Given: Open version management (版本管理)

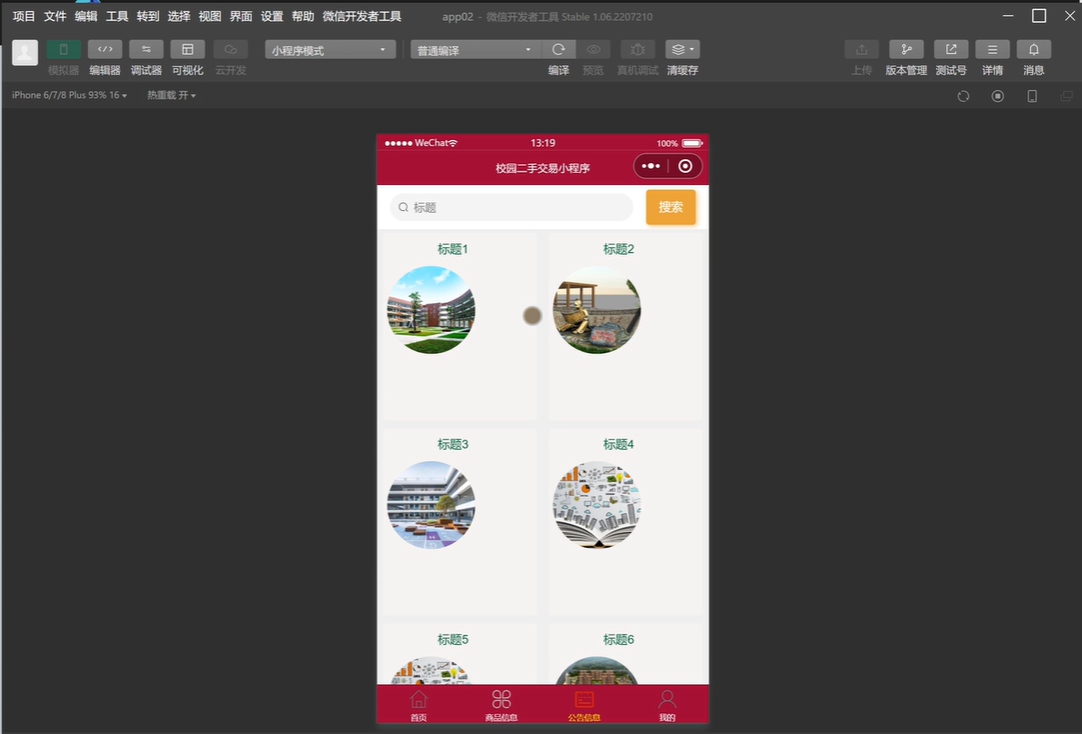Looking at the screenshot, I should (906, 50).
